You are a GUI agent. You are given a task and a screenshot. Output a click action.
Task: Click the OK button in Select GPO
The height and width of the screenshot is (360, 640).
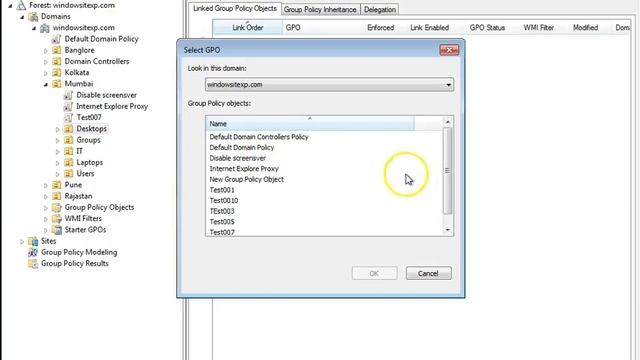point(374,273)
